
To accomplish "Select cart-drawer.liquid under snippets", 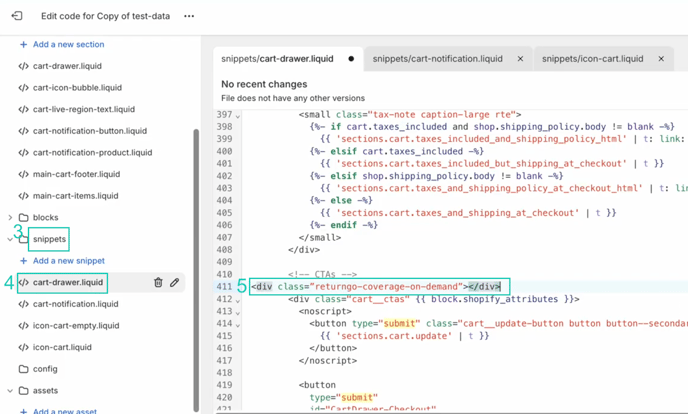I will (68, 282).
